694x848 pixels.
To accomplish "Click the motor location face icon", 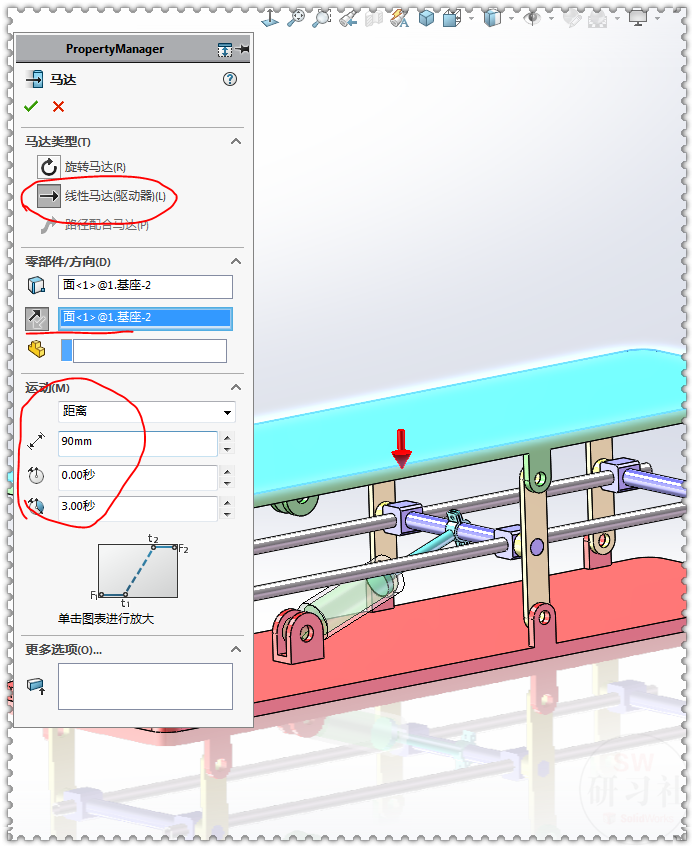I will click(36, 285).
